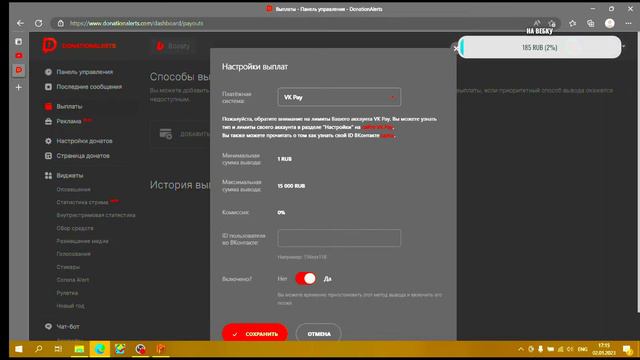
Task: Open Панель управления in the sidebar
Action: 84,72
